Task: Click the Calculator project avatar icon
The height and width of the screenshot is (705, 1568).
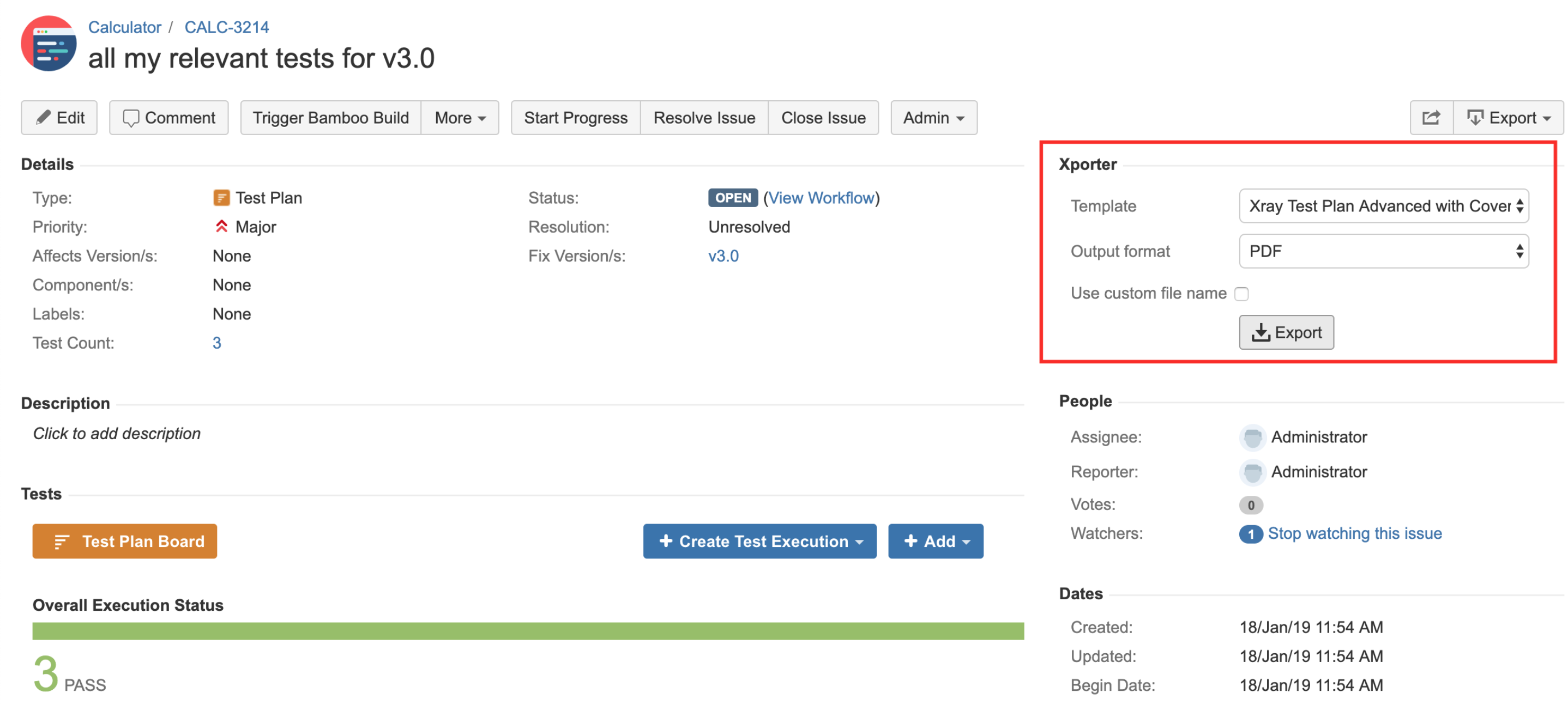Action: coord(49,44)
